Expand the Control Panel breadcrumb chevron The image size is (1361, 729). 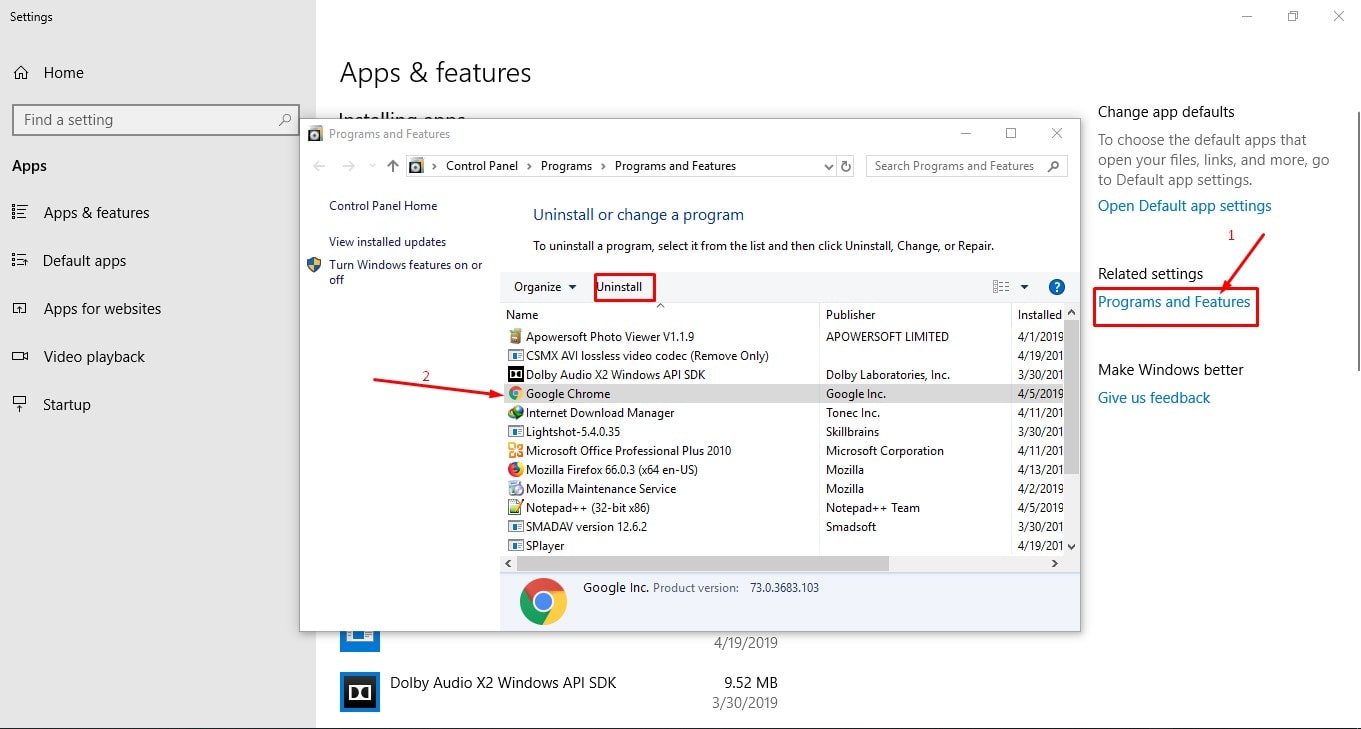(530, 166)
